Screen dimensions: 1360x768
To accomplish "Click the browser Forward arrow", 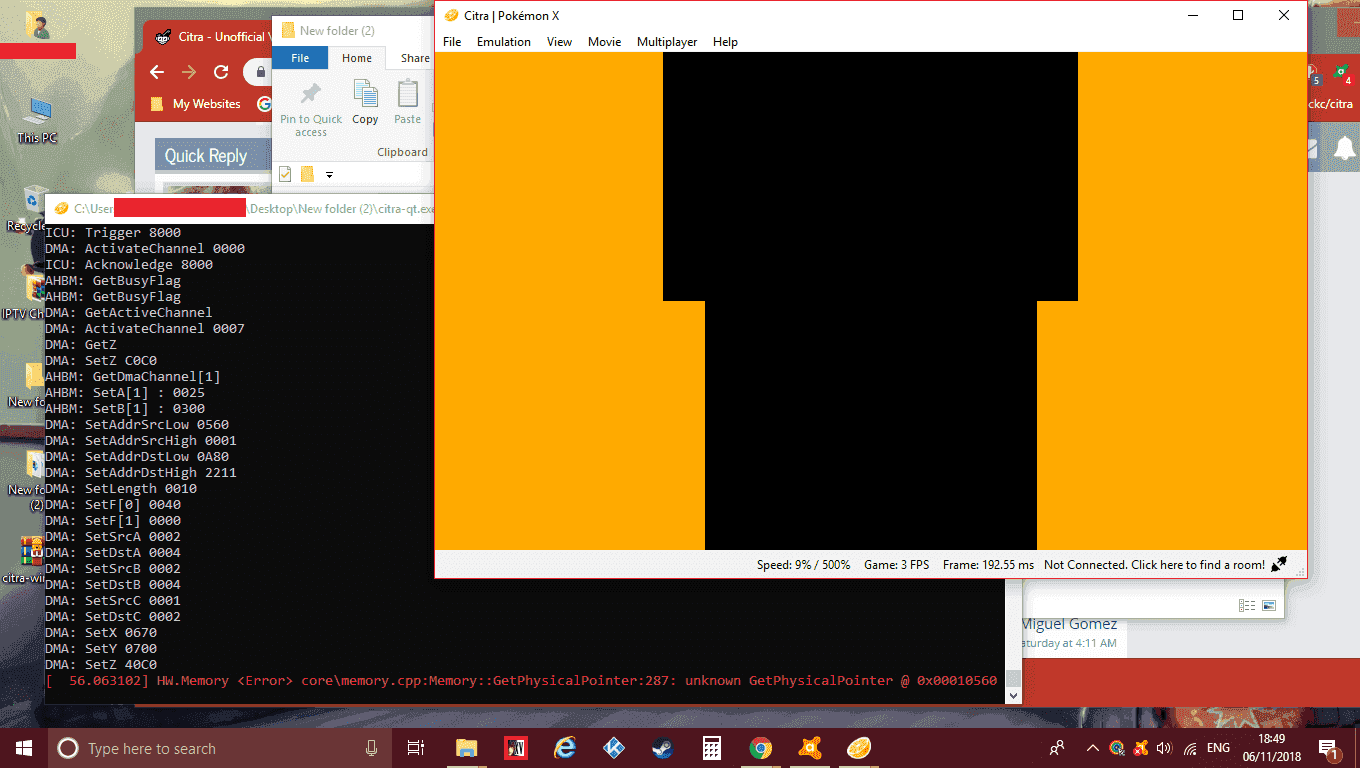I will coord(189,72).
